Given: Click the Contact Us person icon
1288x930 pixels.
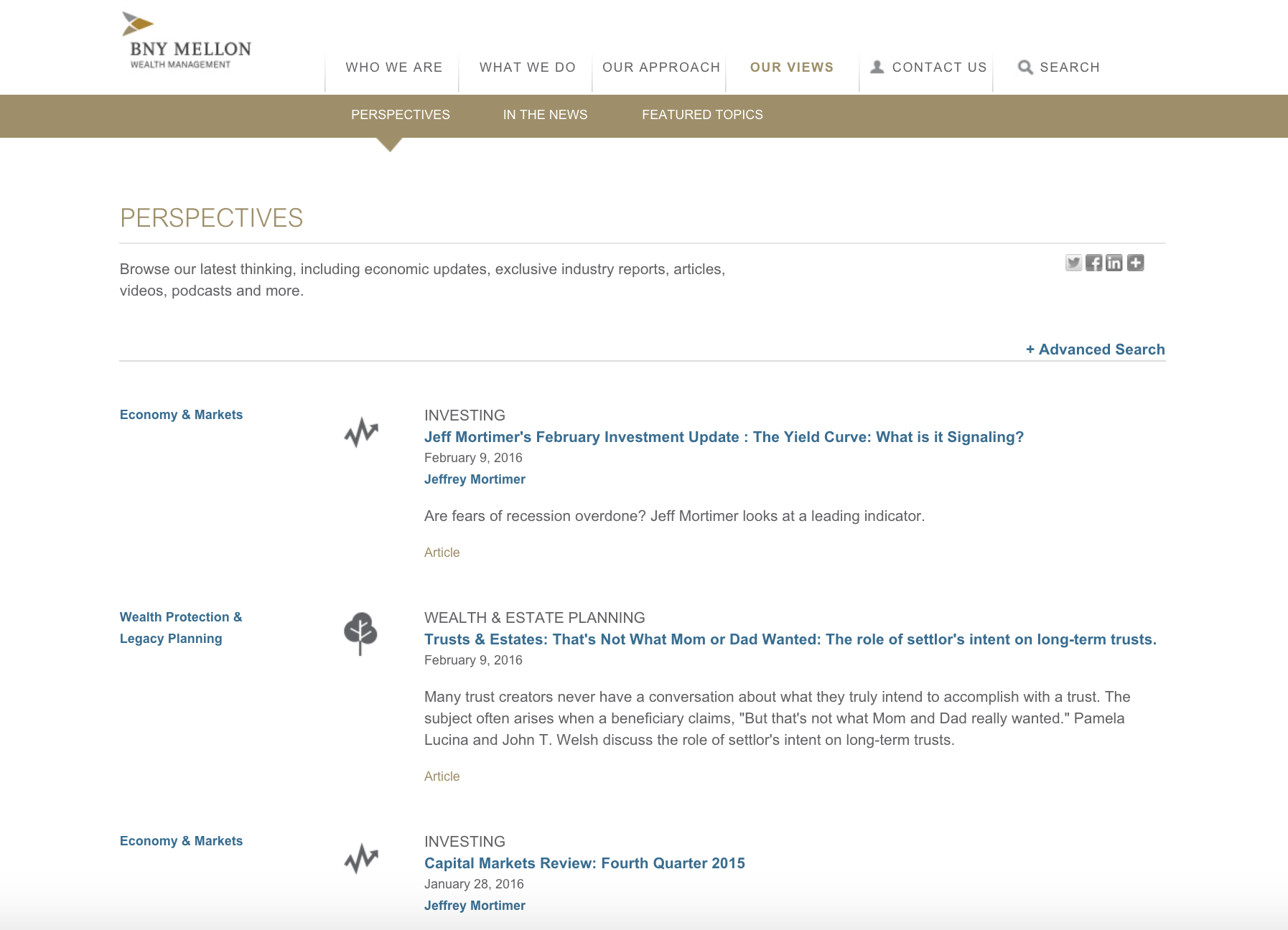Looking at the screenshot, I should [x=877, y=67].
